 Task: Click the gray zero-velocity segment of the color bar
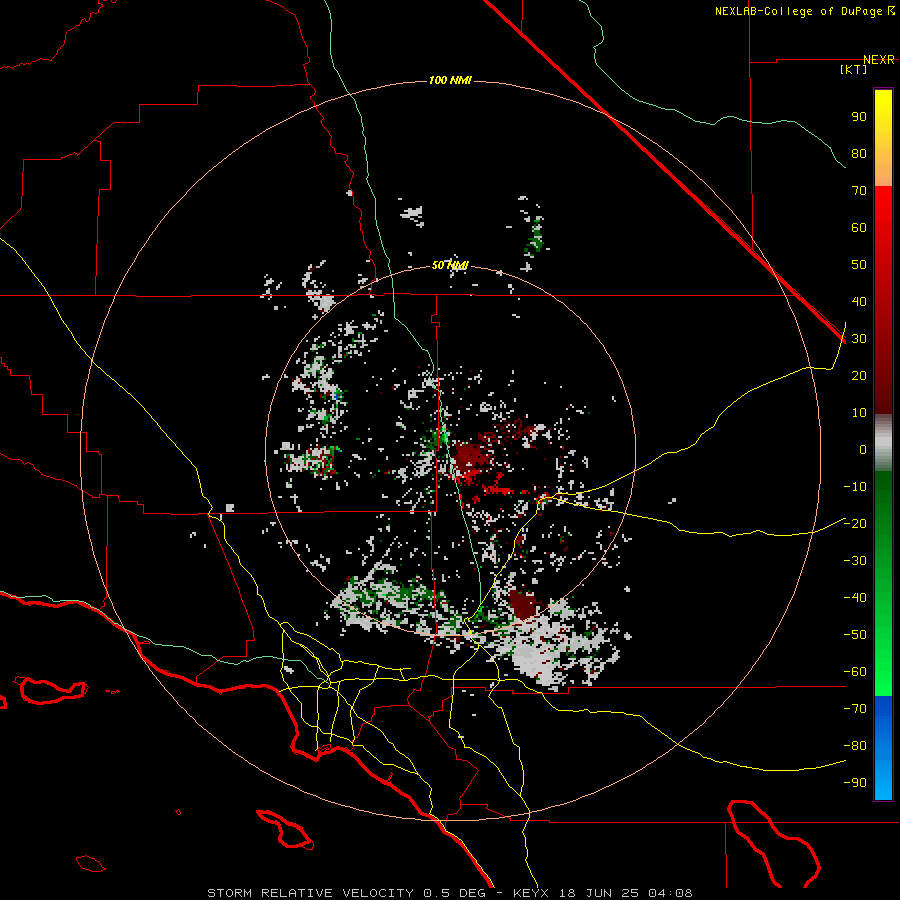(x=883, y=443)
